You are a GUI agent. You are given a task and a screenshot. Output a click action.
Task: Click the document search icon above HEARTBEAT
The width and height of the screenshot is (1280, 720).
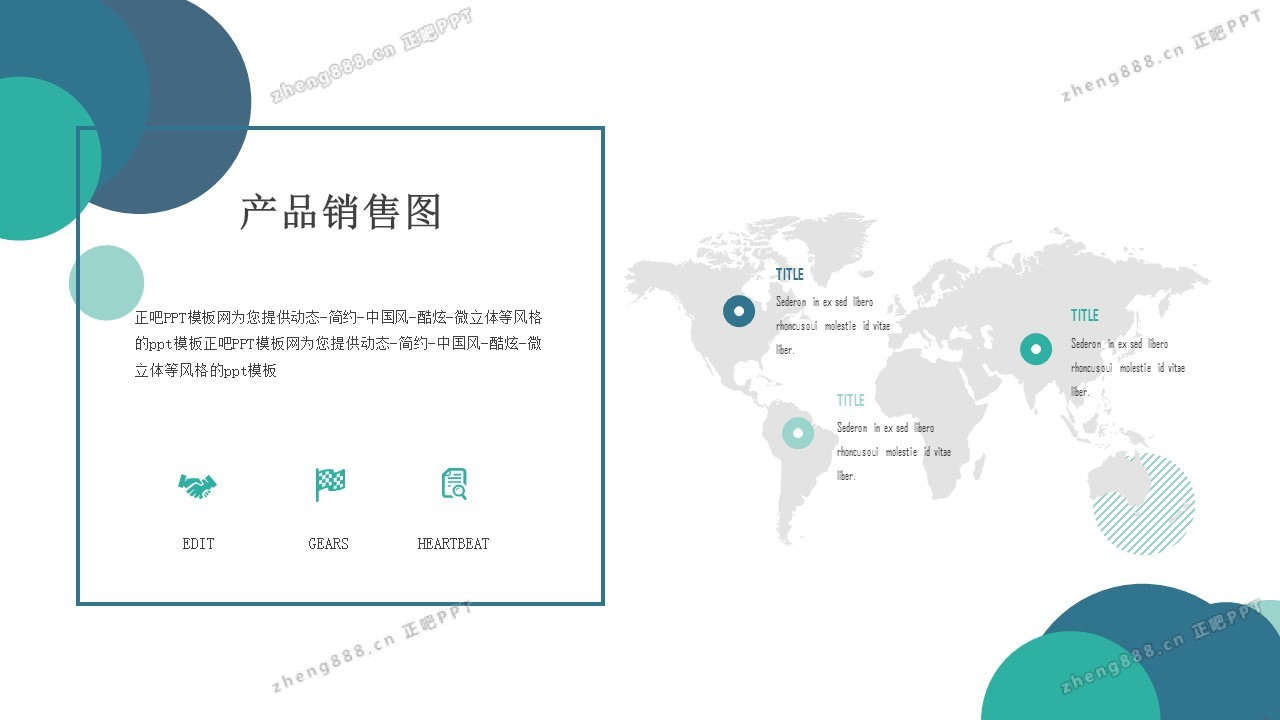[454, 484]
